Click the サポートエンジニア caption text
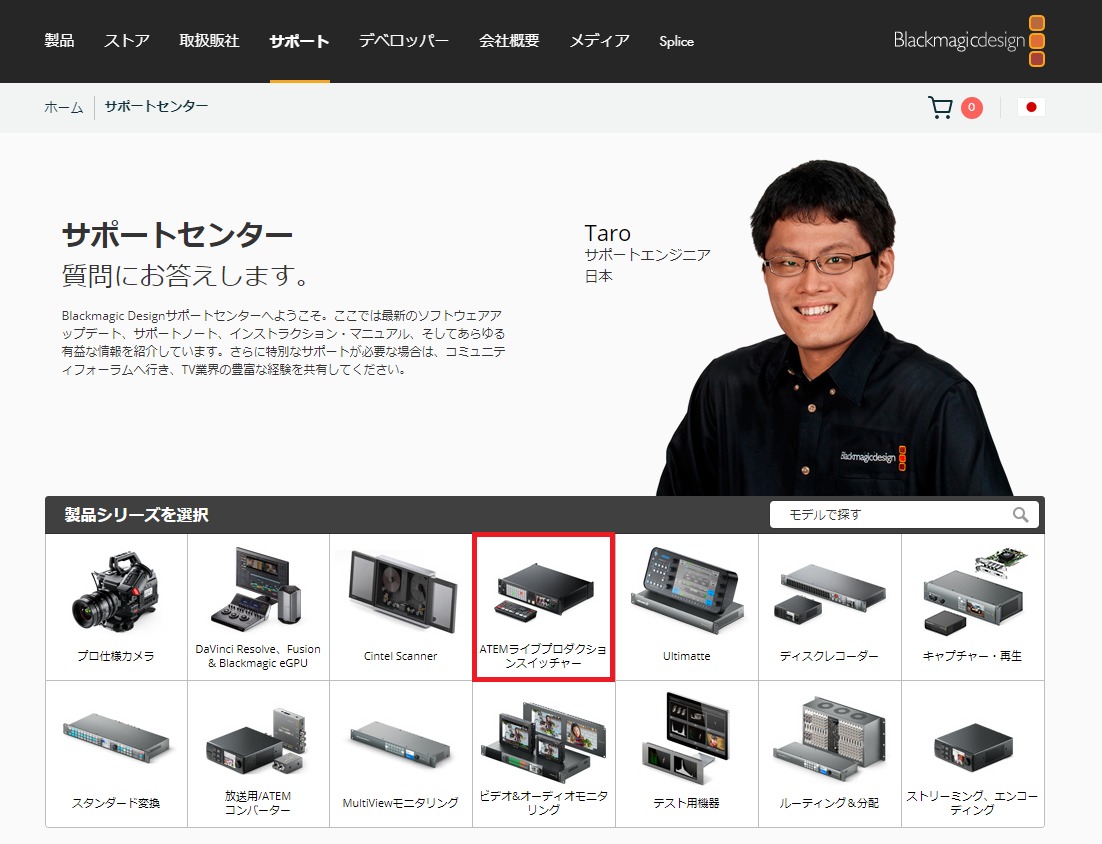The image size is (1102, 844). (x=647, y=254)
